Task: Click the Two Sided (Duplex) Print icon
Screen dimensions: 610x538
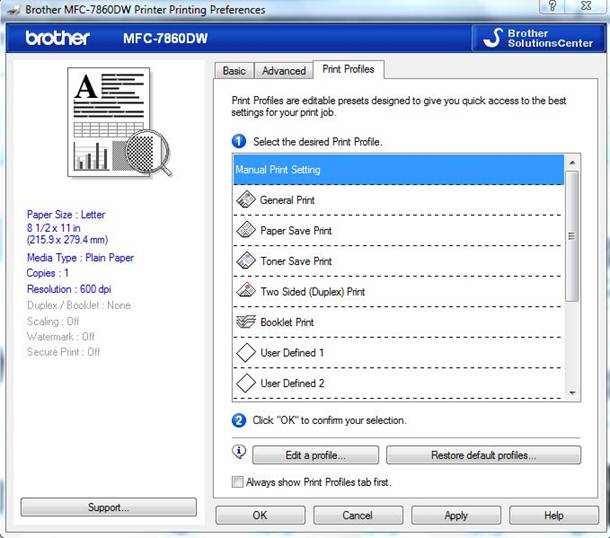Action: [x=246, y=291]
